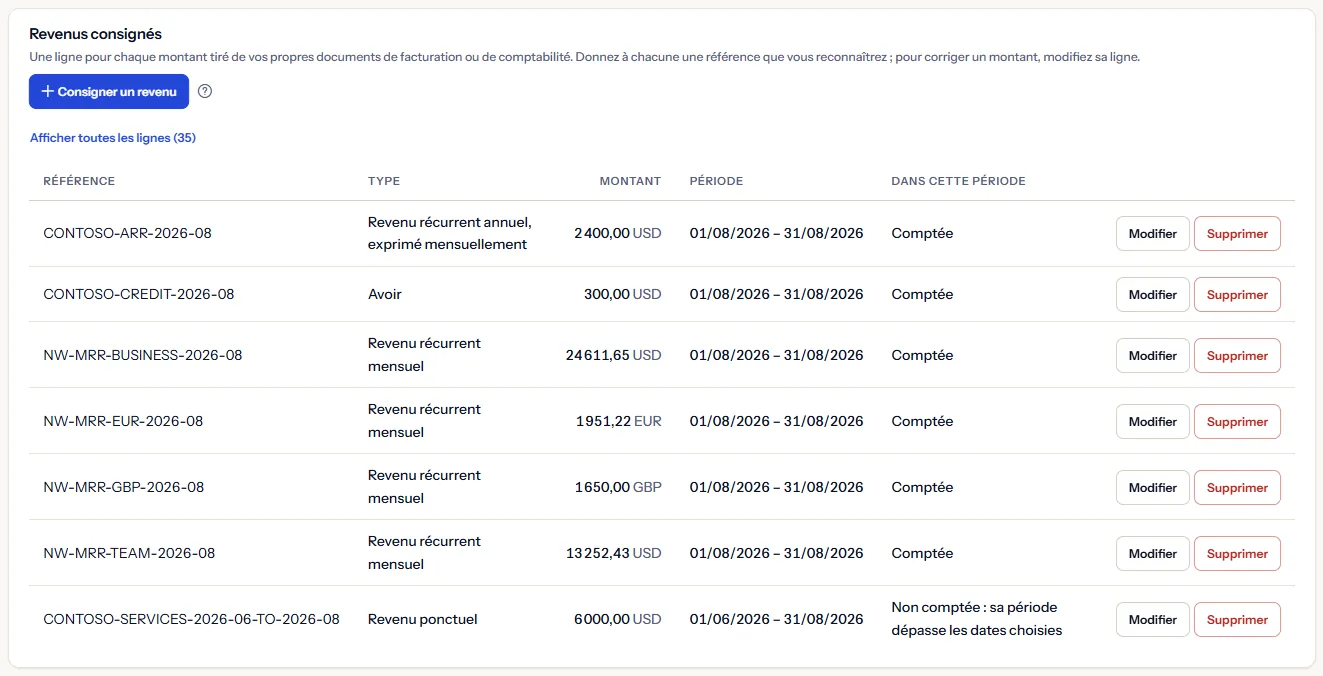Screen dimensions: 1323x676
Task: Modify the CONTOSO-ARR-2026-08 row
Action: [1152, 234]
